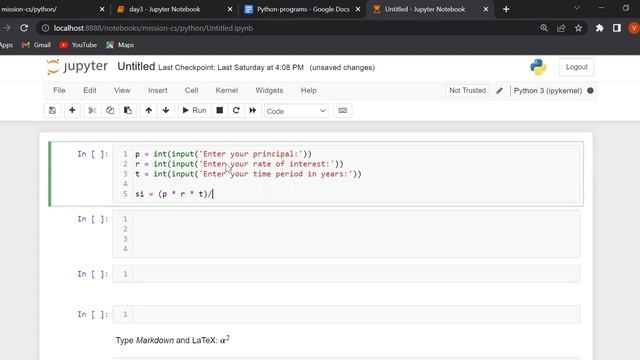Click the Type Markdown and LaTeX cell
Viewport: 640px width, 360px height.
(173, 340)
